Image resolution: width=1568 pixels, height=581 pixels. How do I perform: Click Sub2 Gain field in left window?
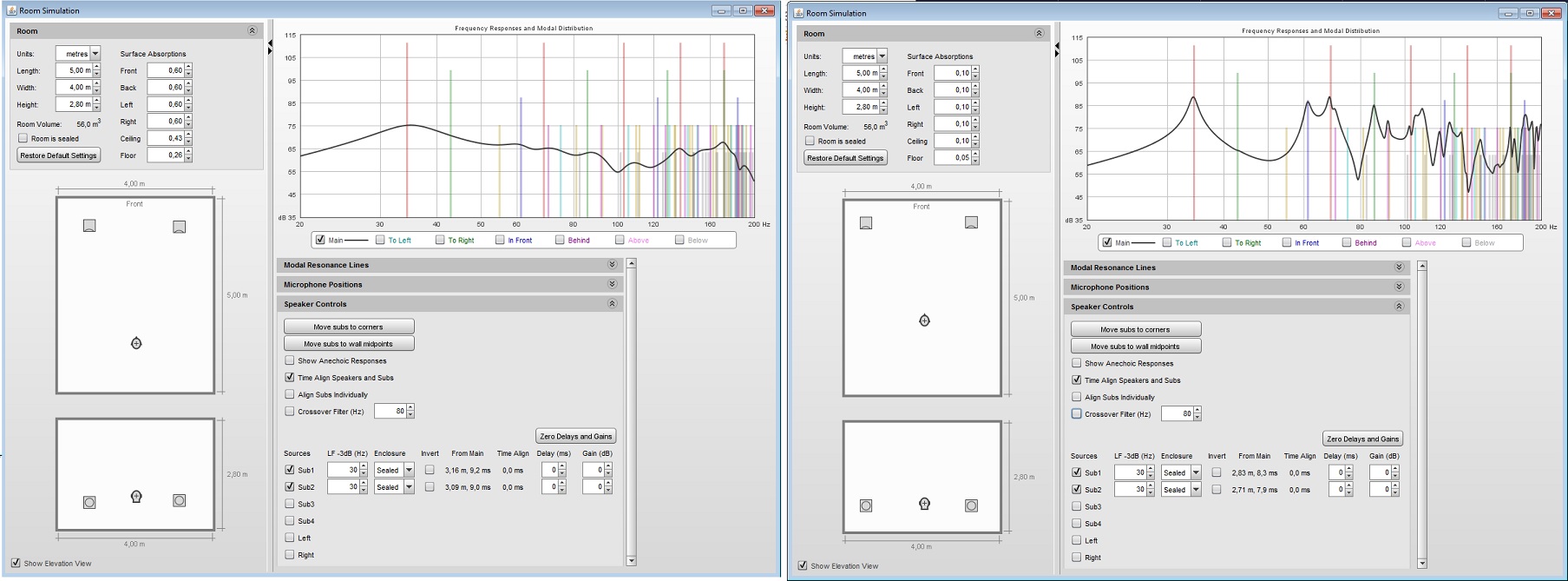(594, 486)
